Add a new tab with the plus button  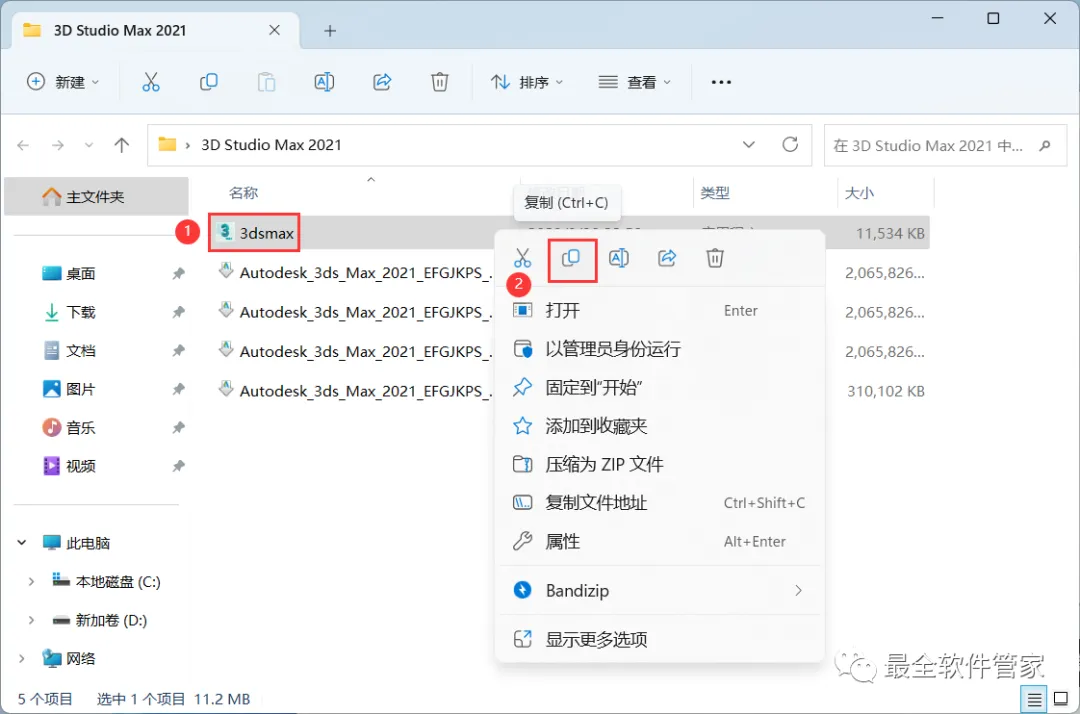click(x=330, y=31)
